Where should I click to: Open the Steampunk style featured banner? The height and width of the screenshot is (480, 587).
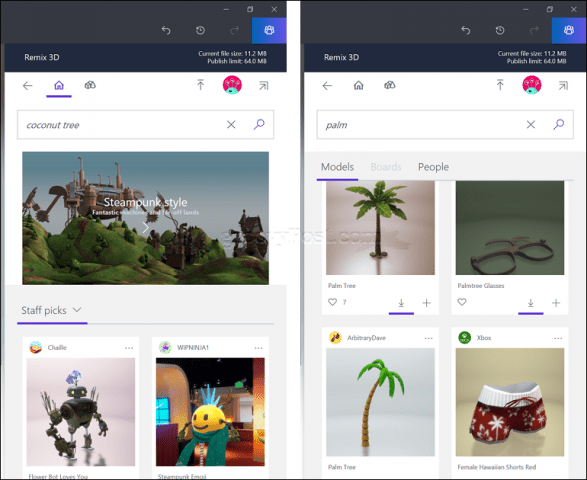[145, 218]
